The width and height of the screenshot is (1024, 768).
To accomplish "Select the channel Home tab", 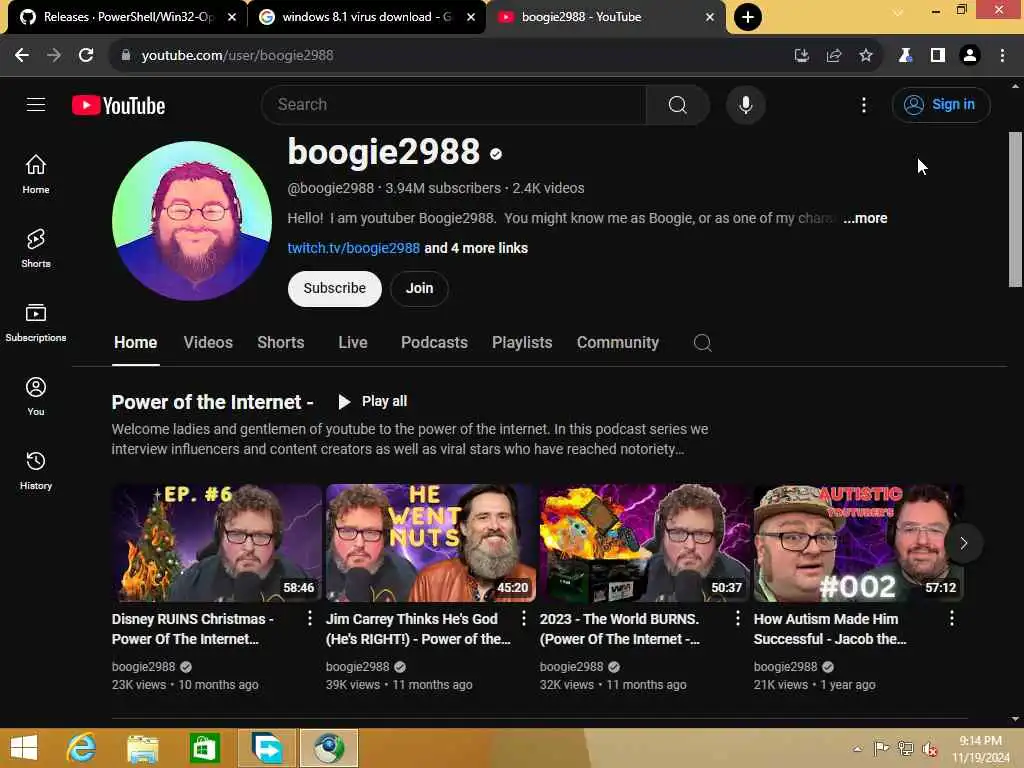I will point(135,342).
